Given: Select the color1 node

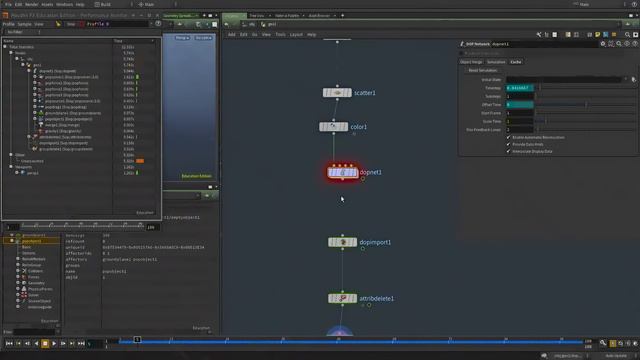Looking at the screenshot, I should (333, 127).
